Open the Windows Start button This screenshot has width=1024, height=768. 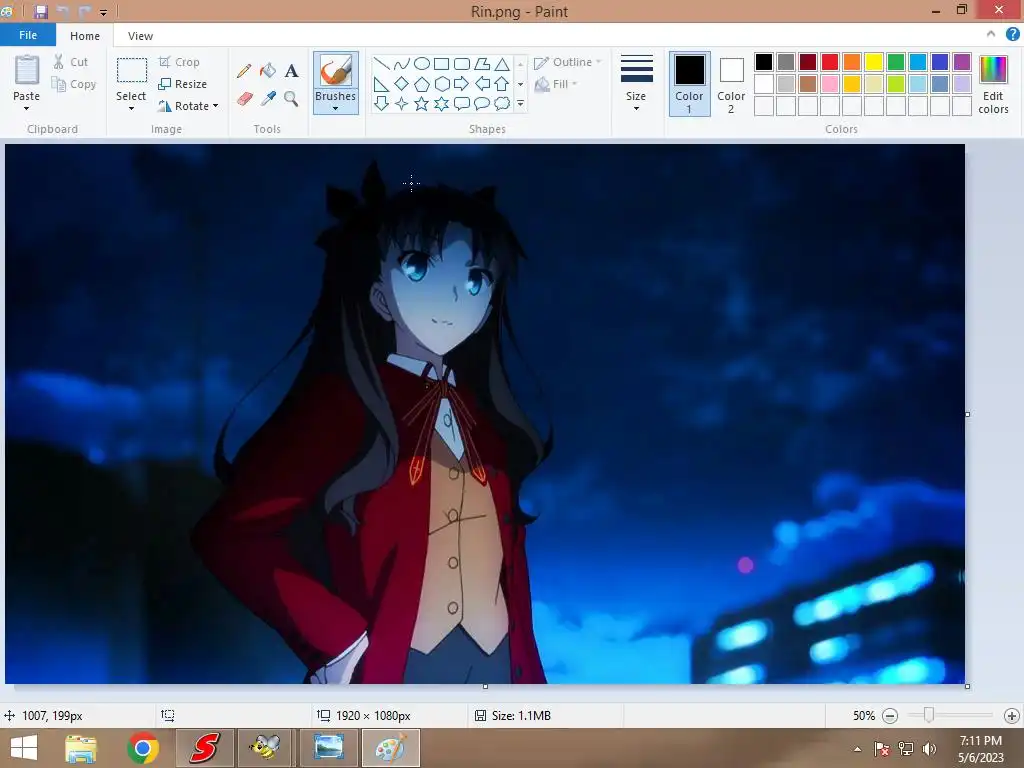pos(24,748)
